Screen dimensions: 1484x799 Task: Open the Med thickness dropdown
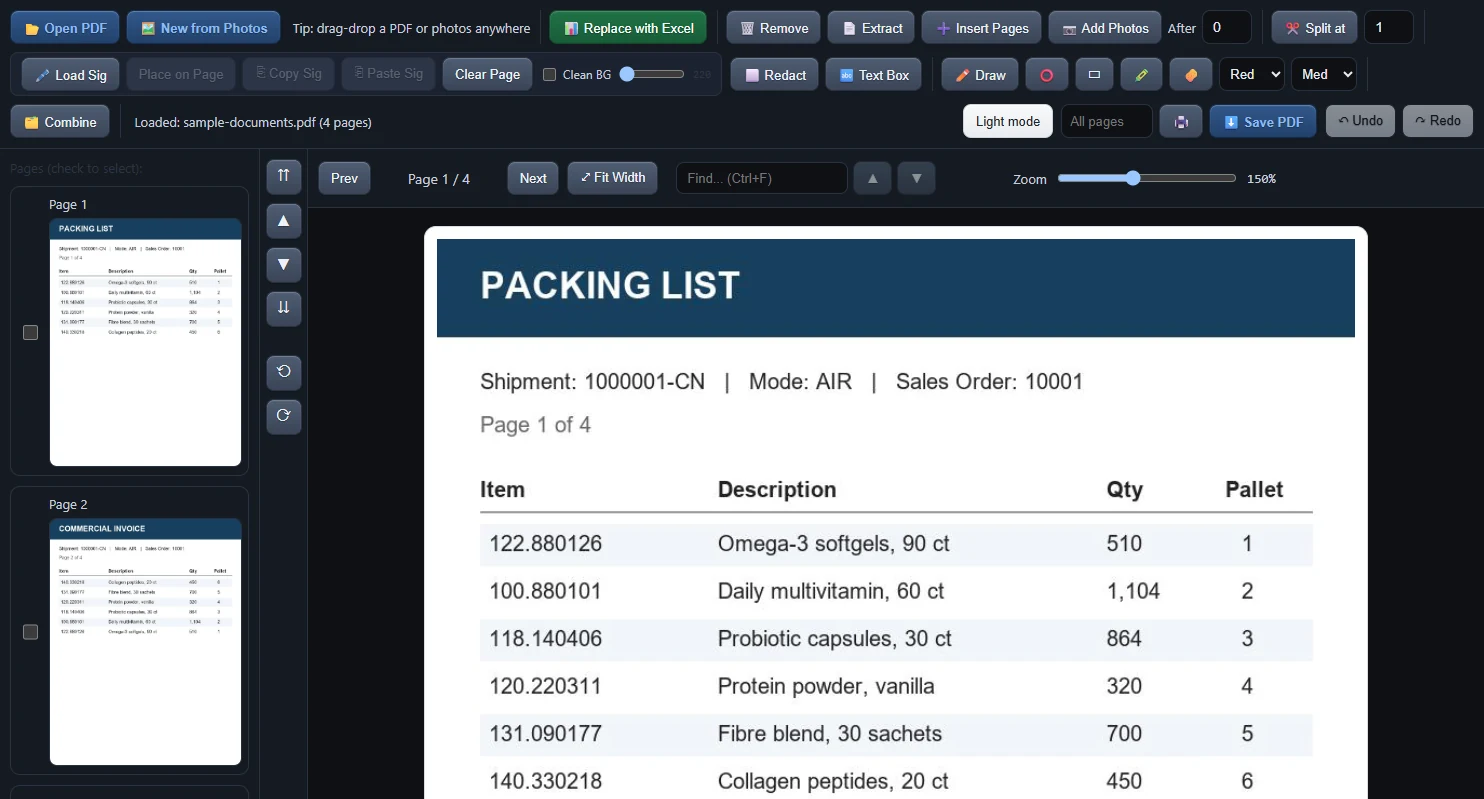[1324, 75]
